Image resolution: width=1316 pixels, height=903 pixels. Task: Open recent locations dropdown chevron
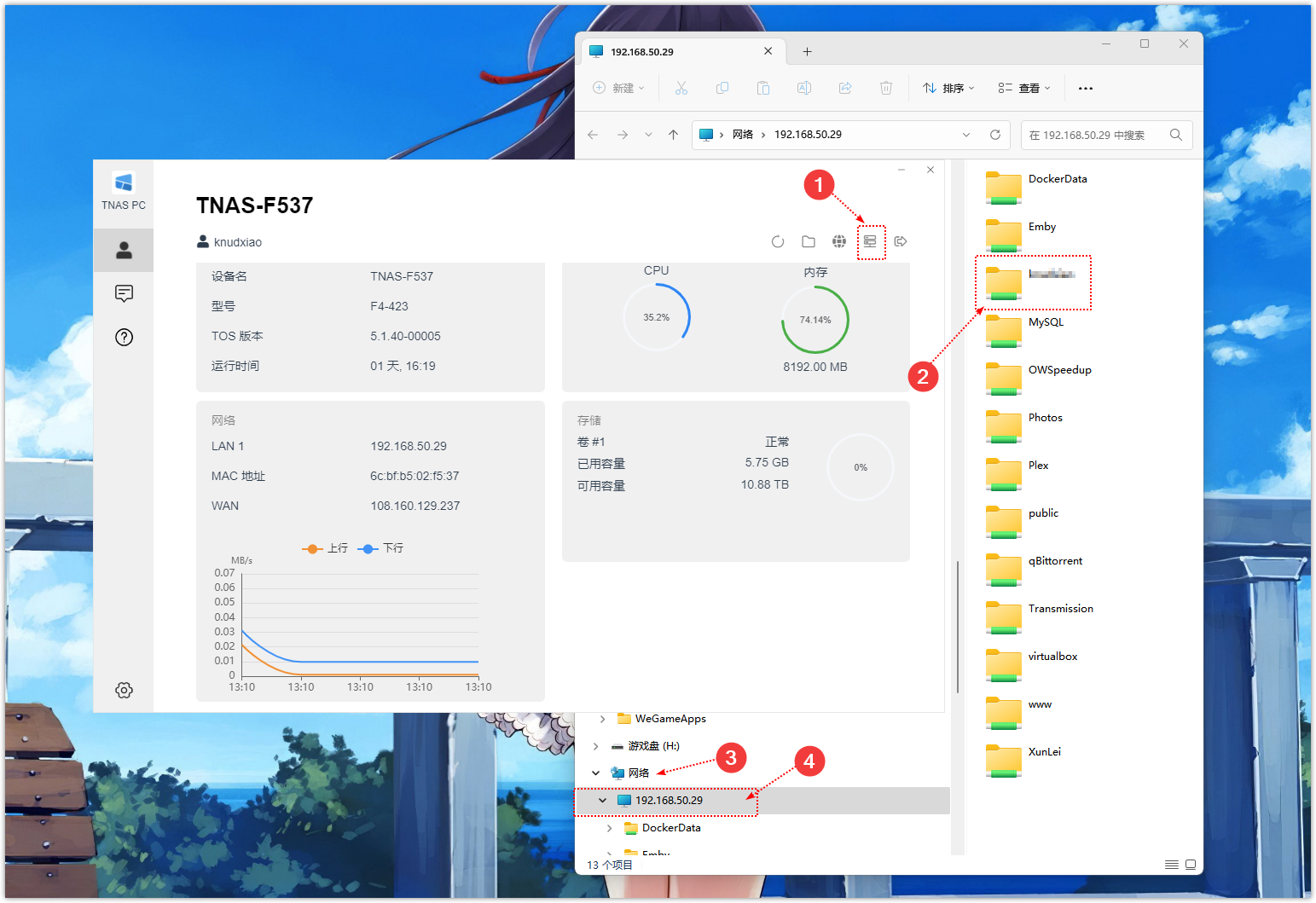[x=648, y=135]
